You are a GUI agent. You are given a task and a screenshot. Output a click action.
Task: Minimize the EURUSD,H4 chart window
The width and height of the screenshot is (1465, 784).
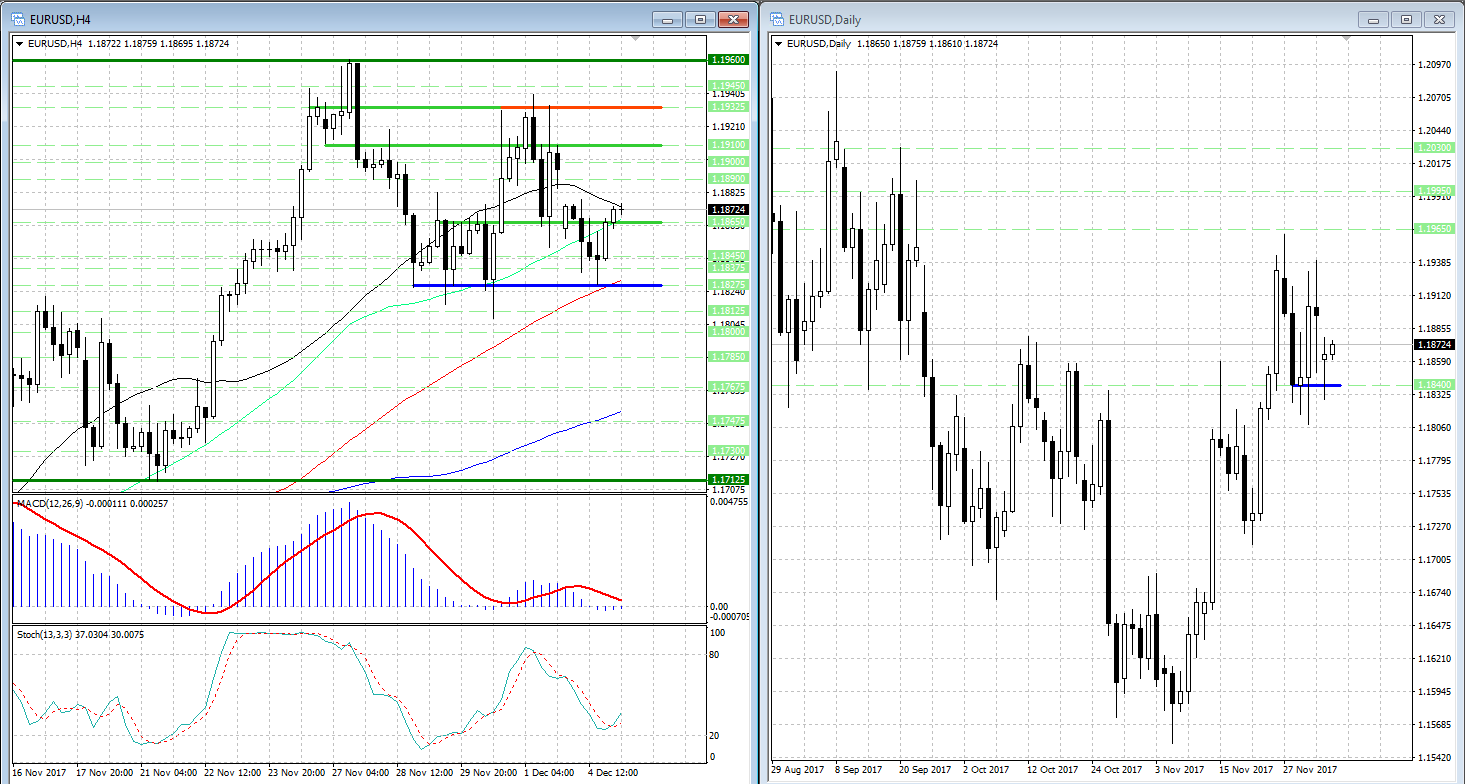point(668,19)
